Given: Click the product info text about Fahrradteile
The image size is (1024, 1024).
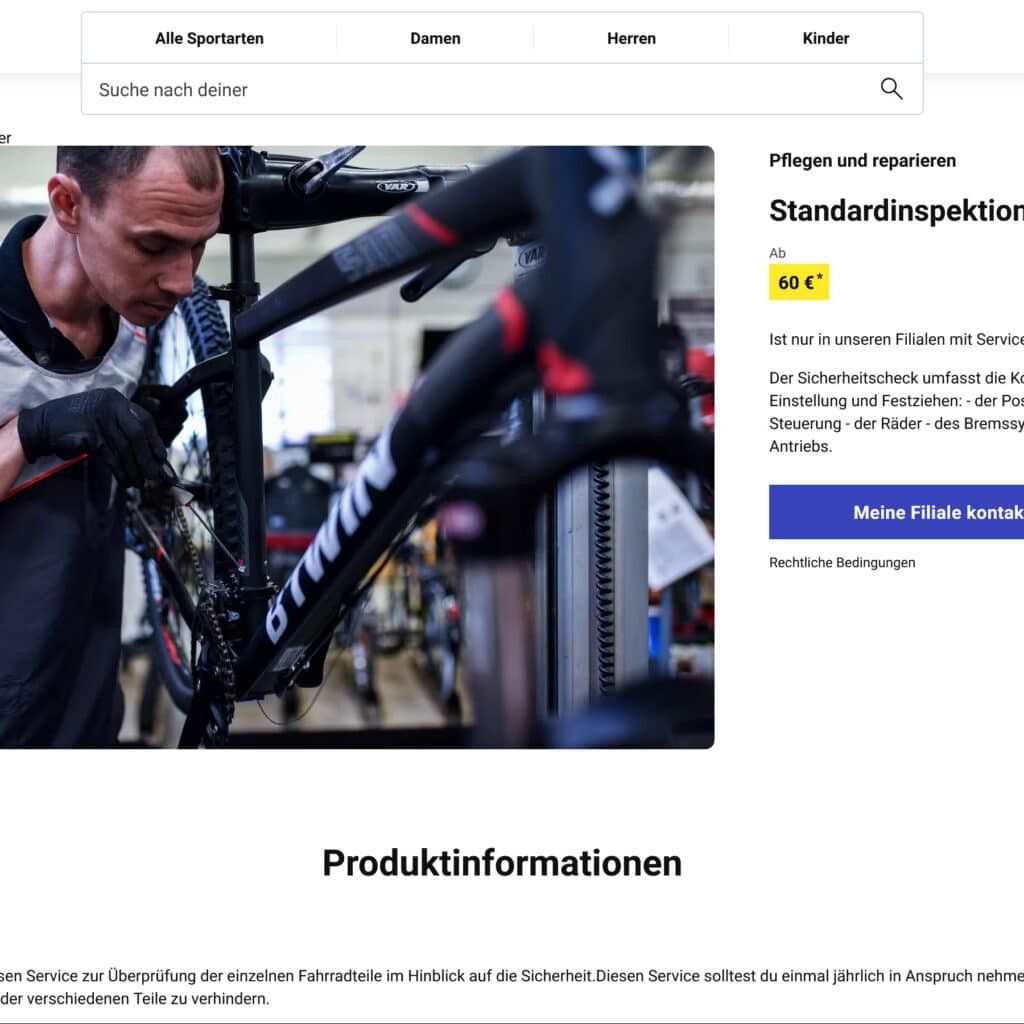Looking at the screenshot, I should point(512,987).
